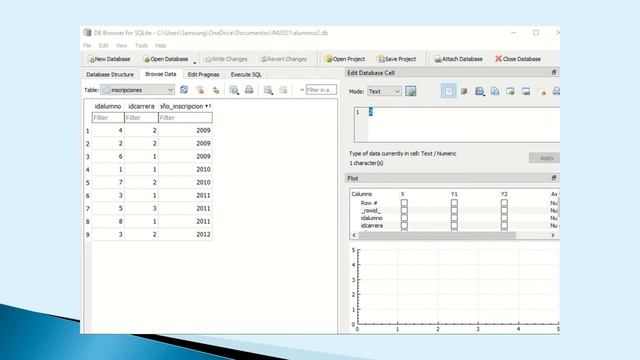Open the dropdown arrow beside Open Database
Viewport: 640px width, 360px height.
(x=195, y=62)
